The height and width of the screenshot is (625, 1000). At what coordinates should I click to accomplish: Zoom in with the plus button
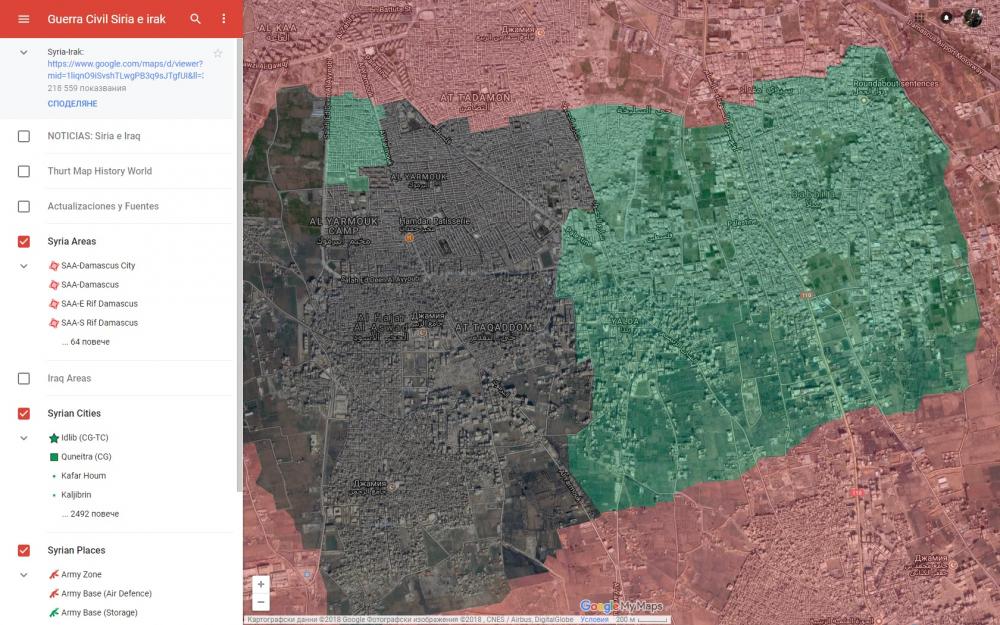tap(261, 584)
